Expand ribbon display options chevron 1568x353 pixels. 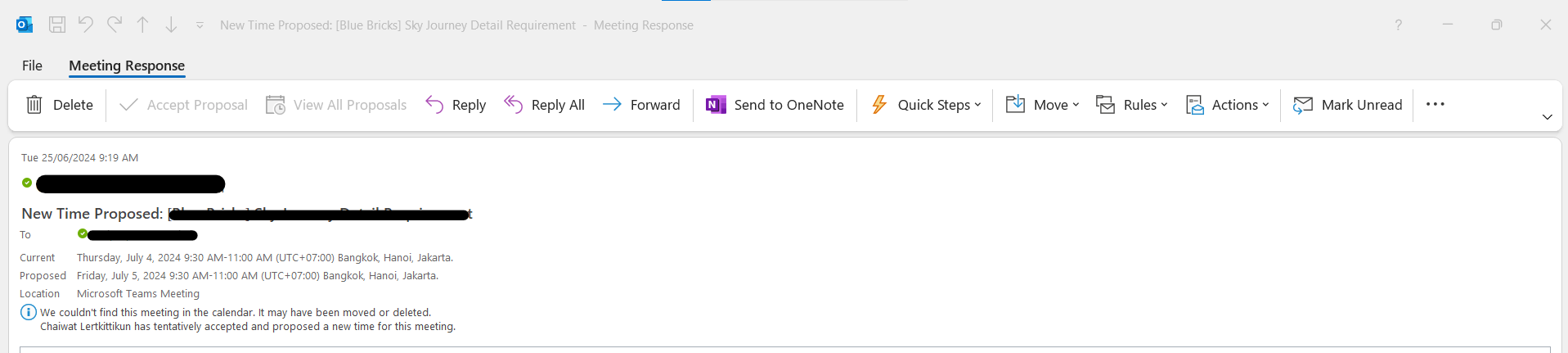point(1547,117)
